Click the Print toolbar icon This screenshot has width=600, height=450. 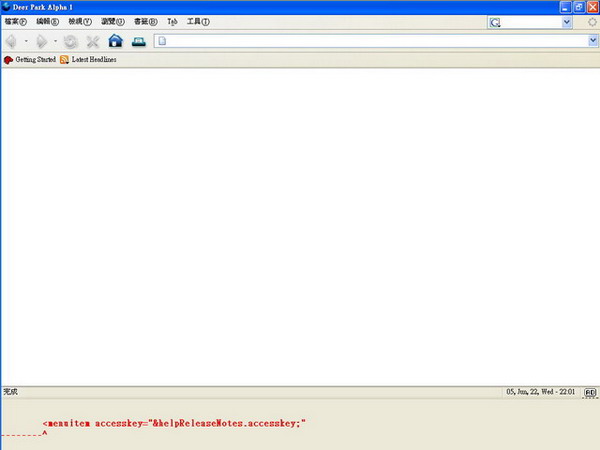tap(139, 41)
